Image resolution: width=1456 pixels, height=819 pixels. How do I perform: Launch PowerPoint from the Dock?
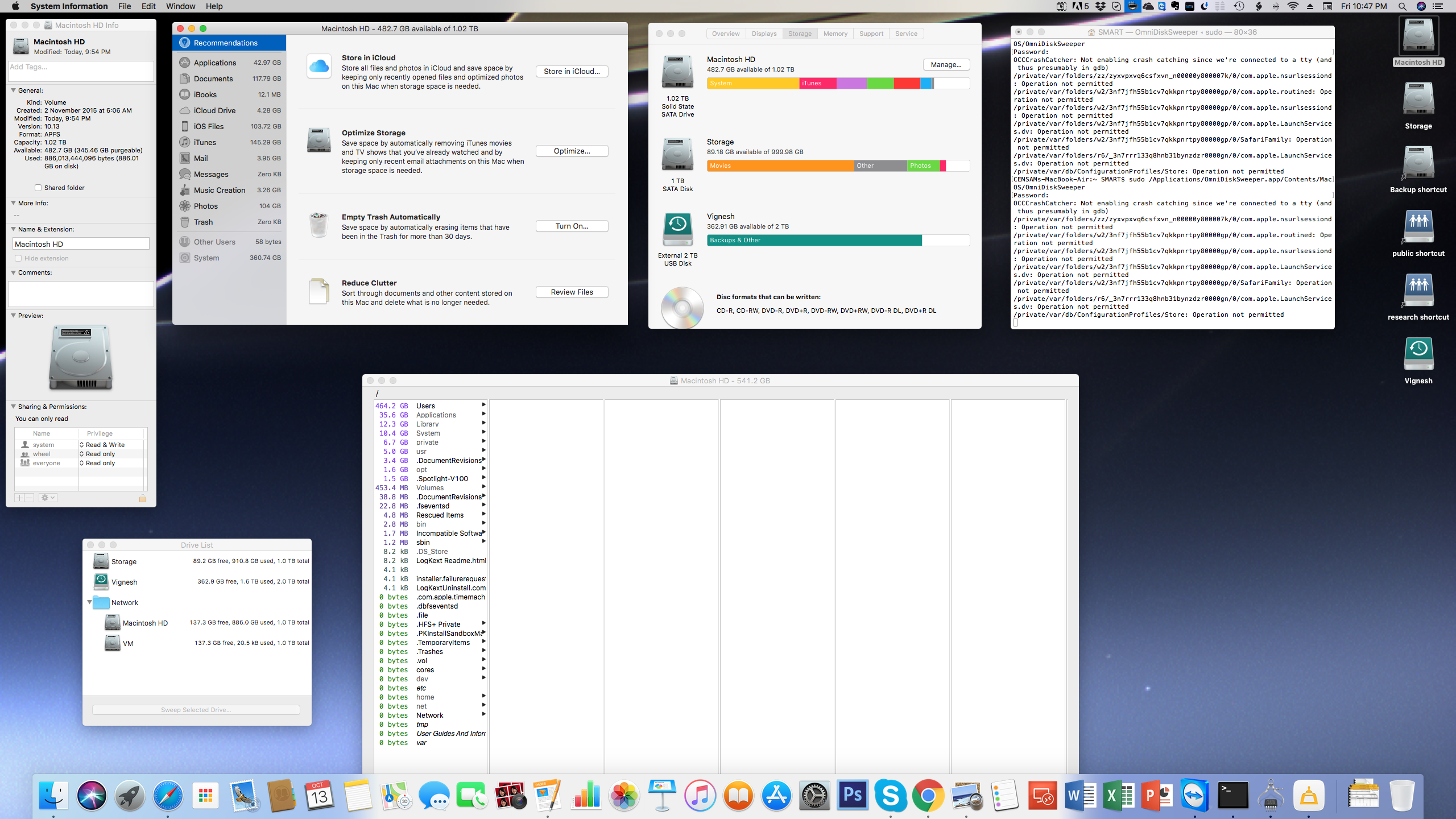click(1157, 795)
